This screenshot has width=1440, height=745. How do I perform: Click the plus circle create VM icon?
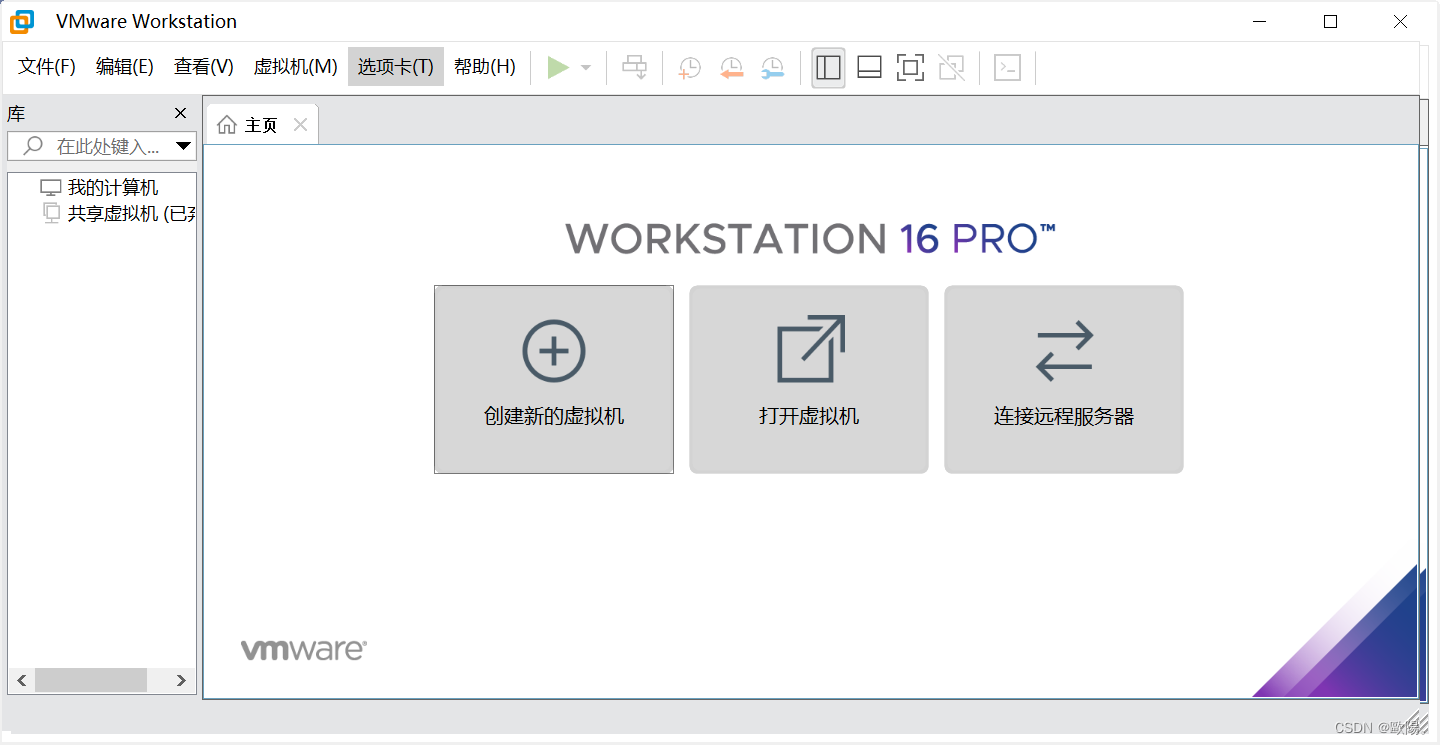[554, 351]
